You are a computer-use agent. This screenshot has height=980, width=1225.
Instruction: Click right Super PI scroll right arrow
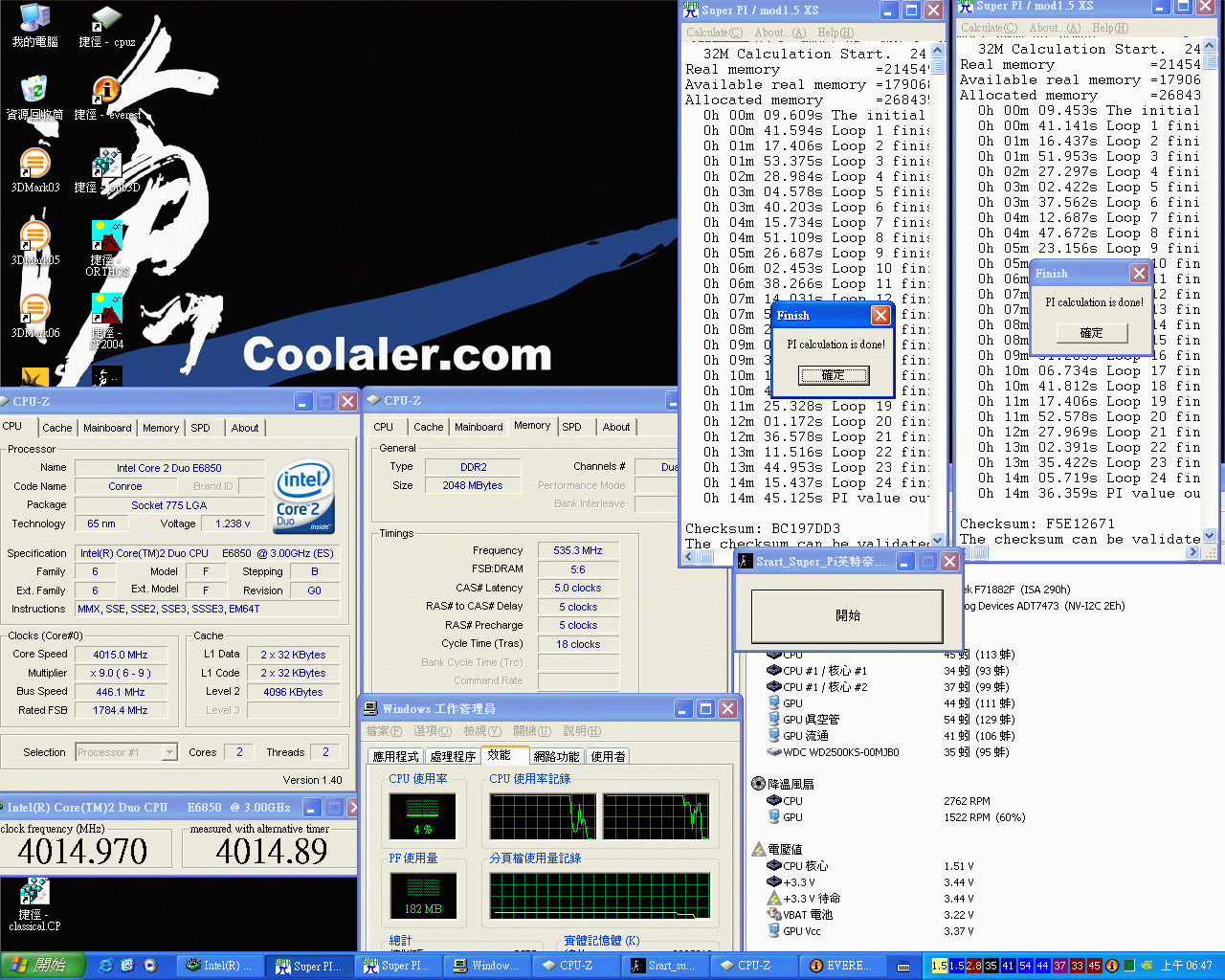1193,552
